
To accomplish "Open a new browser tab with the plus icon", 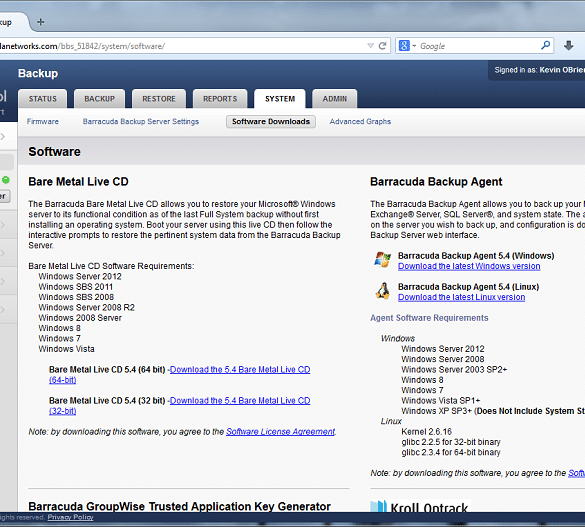I will pyautogui.click(x=40, y=22).
